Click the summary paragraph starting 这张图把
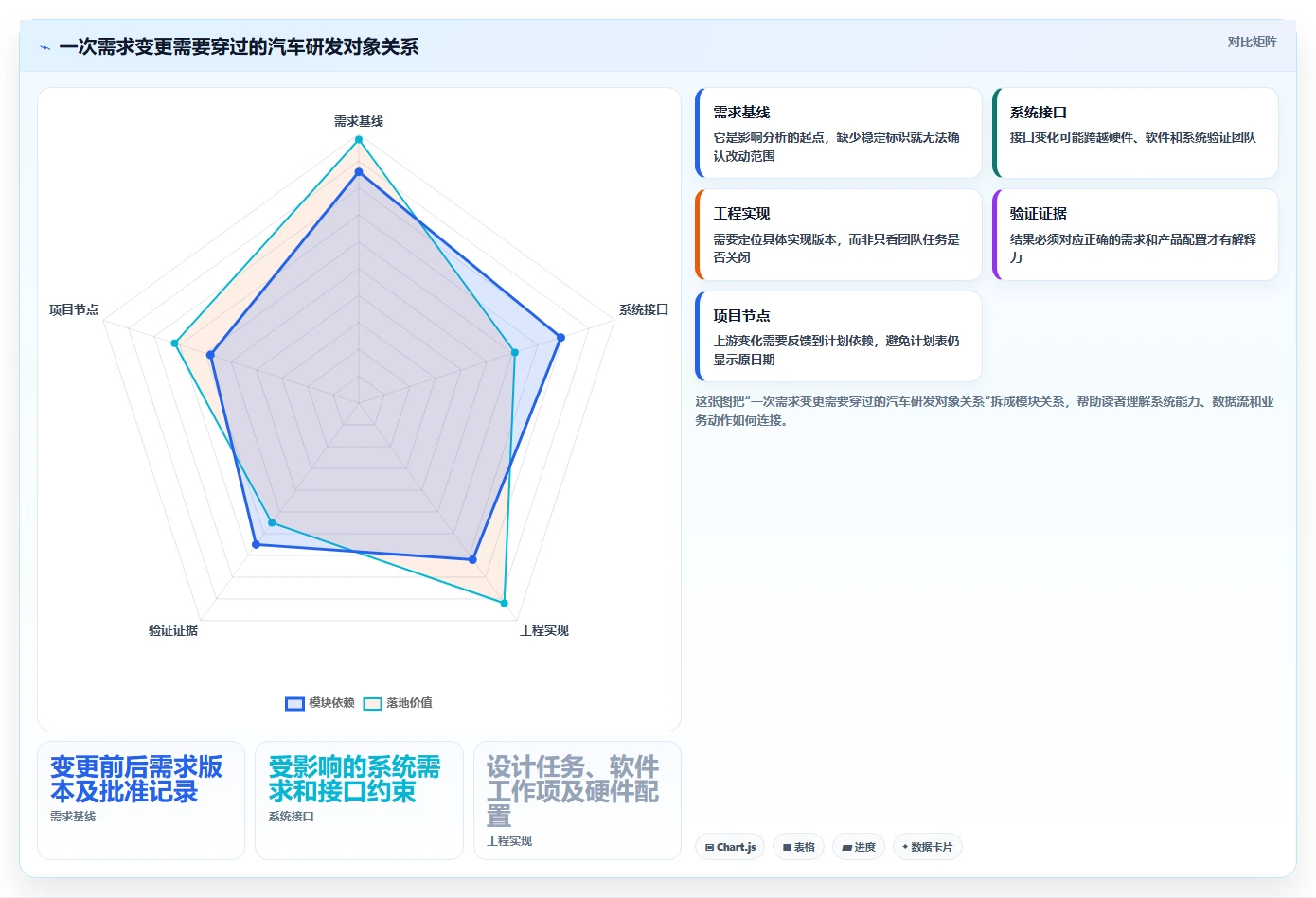Viewport: 1316px width, 898px height. tap(985, 411)
